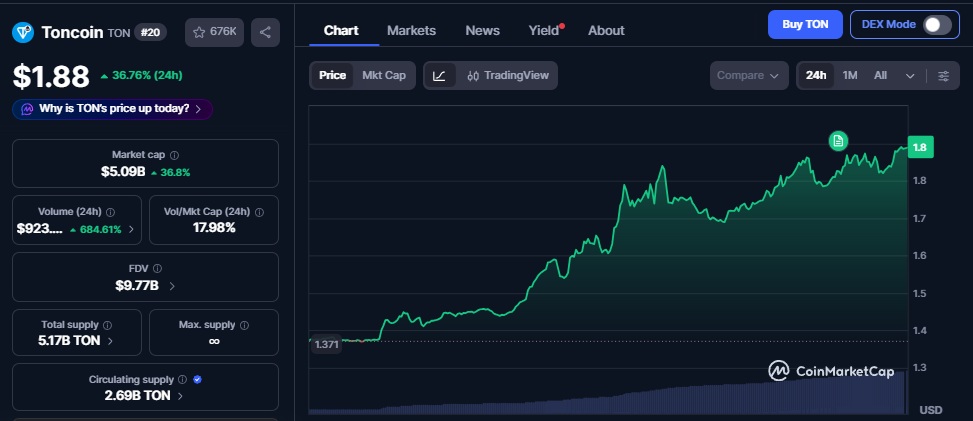
Task: Click the Market cap info icon
Action: [x=174, y=155]
